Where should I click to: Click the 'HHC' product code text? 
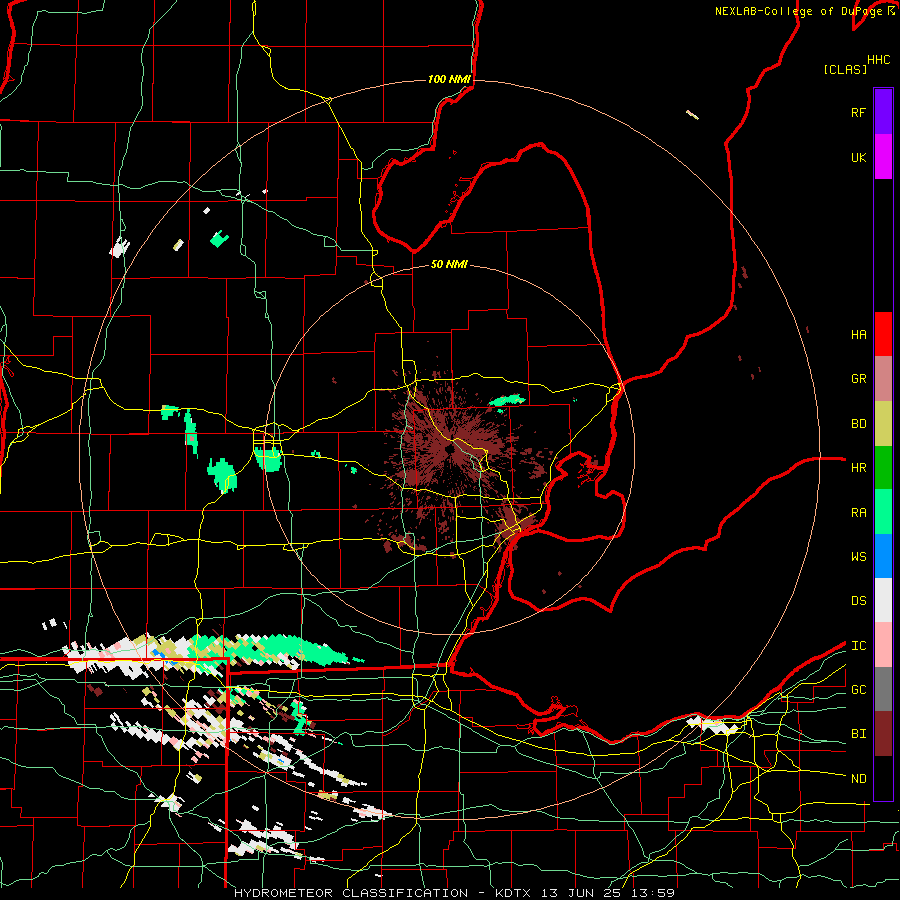(879, 60)
